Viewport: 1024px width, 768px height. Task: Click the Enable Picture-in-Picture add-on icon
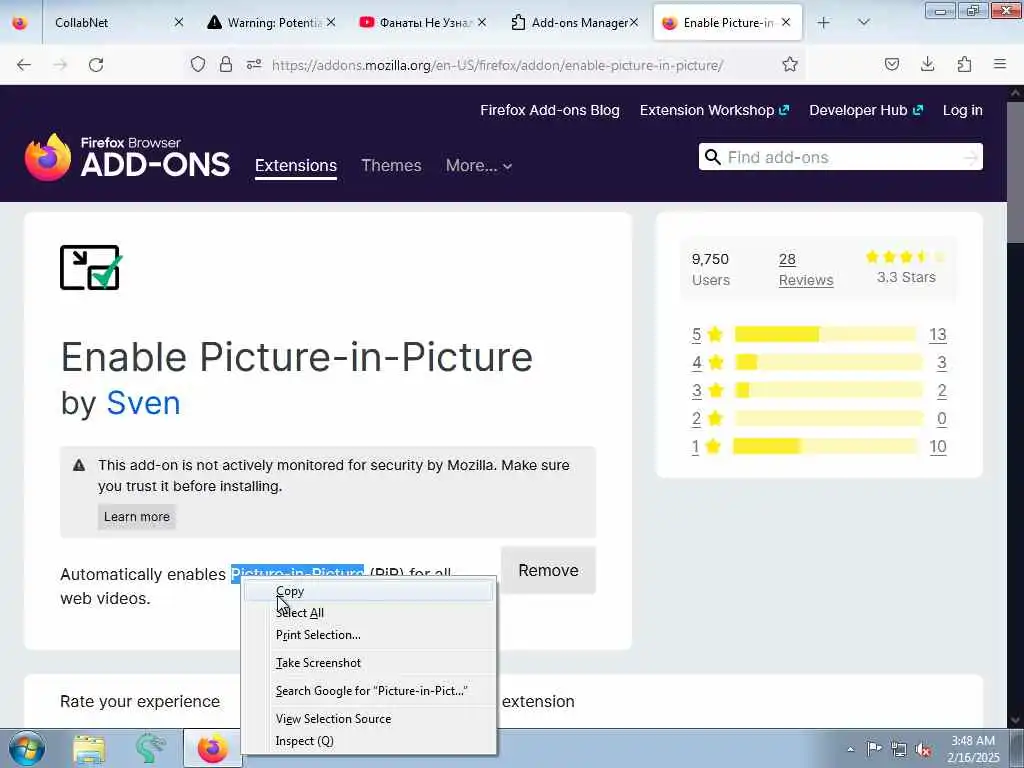tap(91, 267)
